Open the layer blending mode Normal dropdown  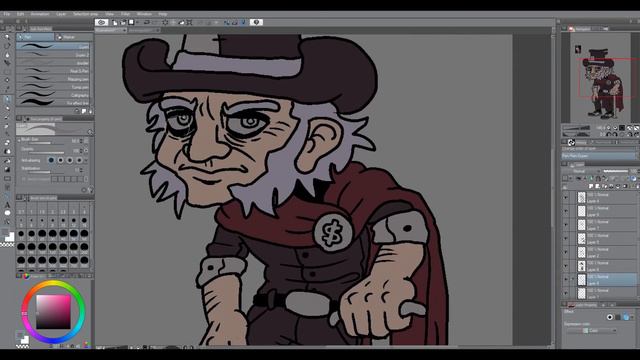point(581,171)
